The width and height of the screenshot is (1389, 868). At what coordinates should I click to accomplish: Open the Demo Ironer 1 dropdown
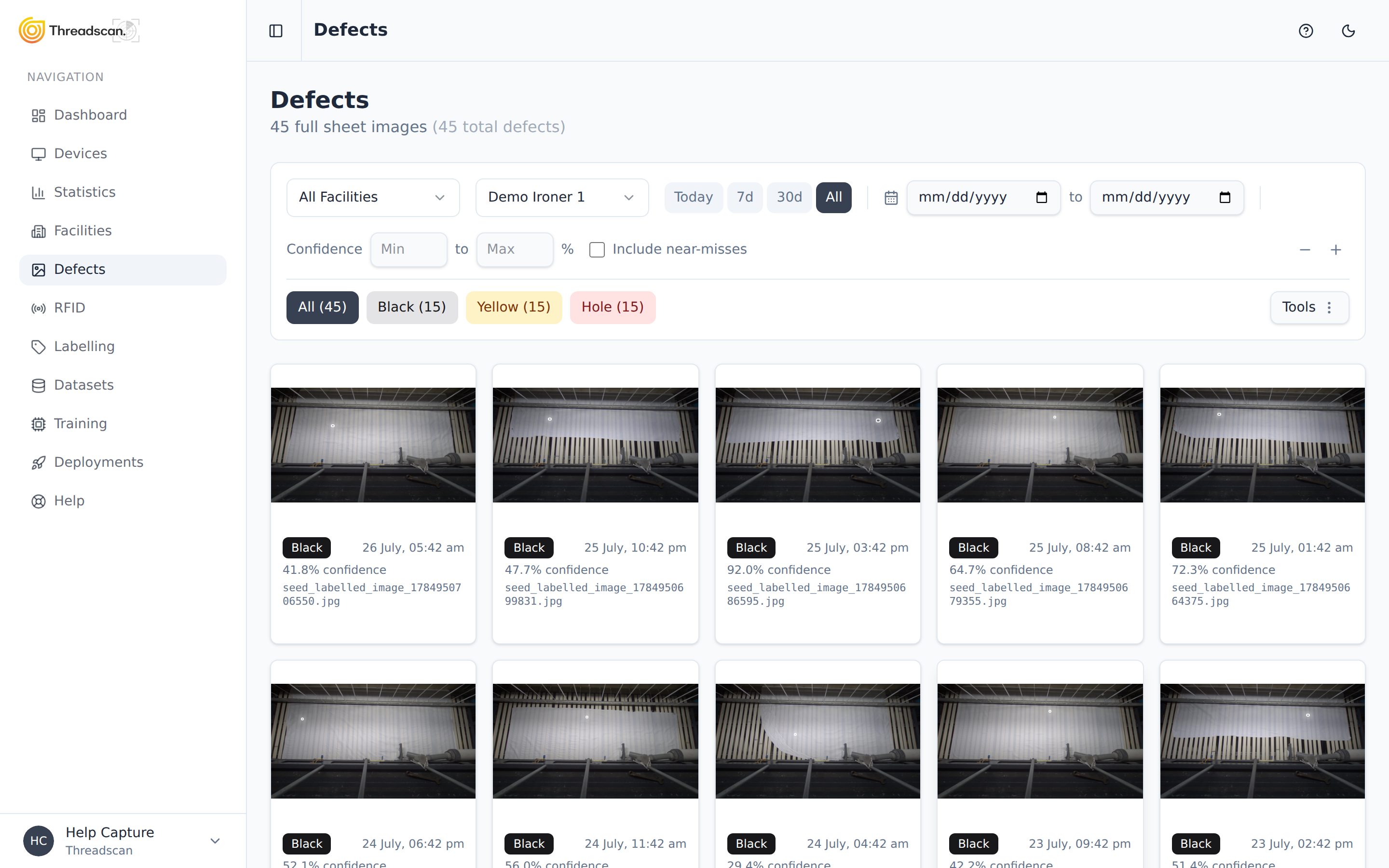click(562, 198)
